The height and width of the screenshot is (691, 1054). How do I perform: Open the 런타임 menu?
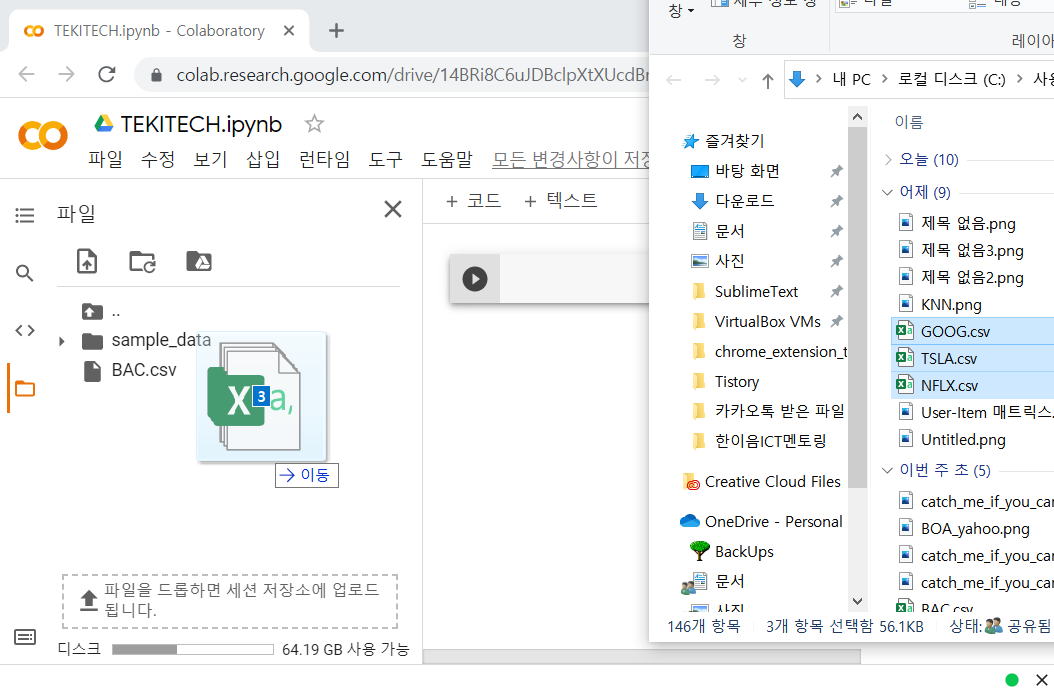[325, 159]
